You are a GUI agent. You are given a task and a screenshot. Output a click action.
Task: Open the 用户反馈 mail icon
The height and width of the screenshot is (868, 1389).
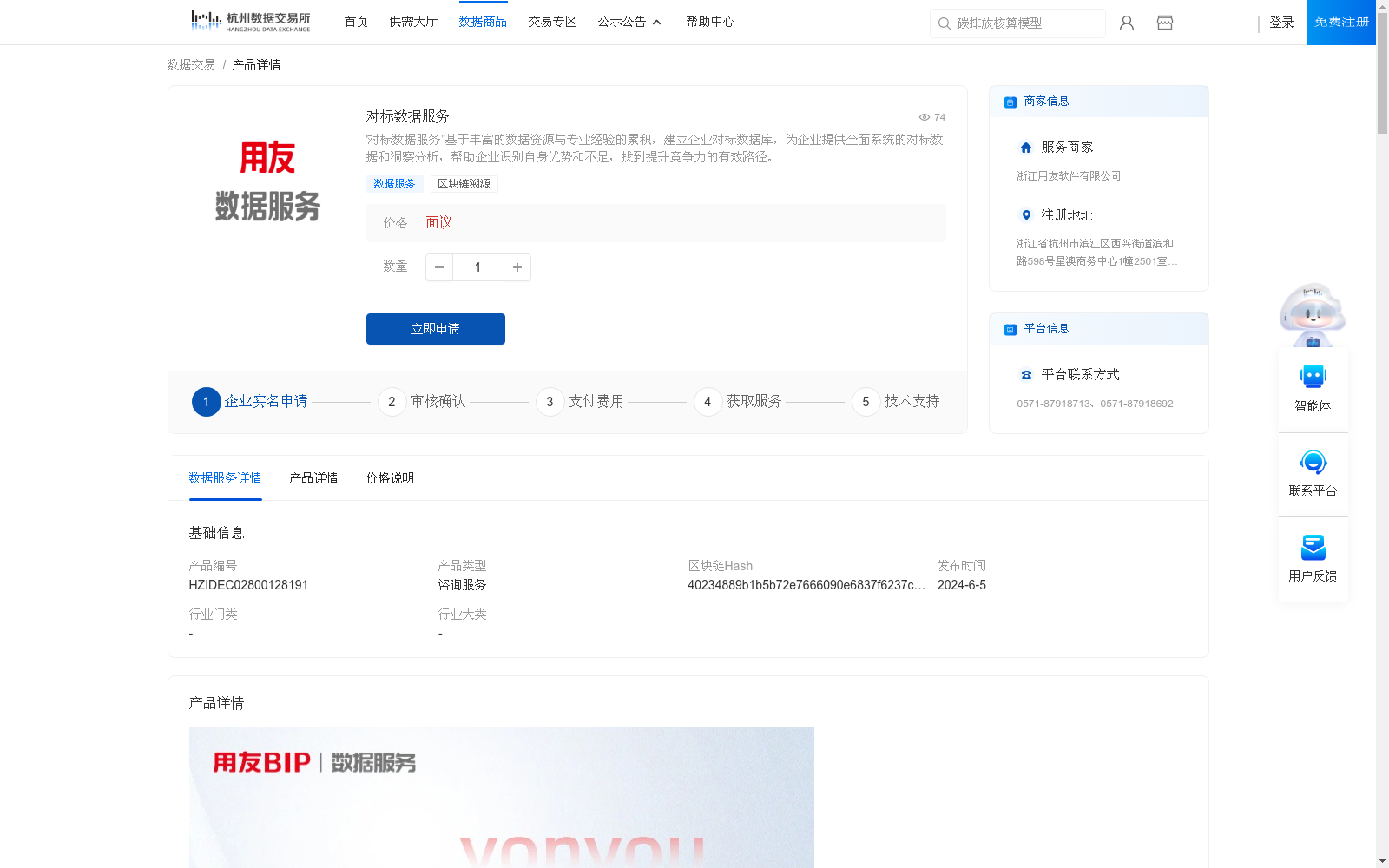[x=1313, y=547]
